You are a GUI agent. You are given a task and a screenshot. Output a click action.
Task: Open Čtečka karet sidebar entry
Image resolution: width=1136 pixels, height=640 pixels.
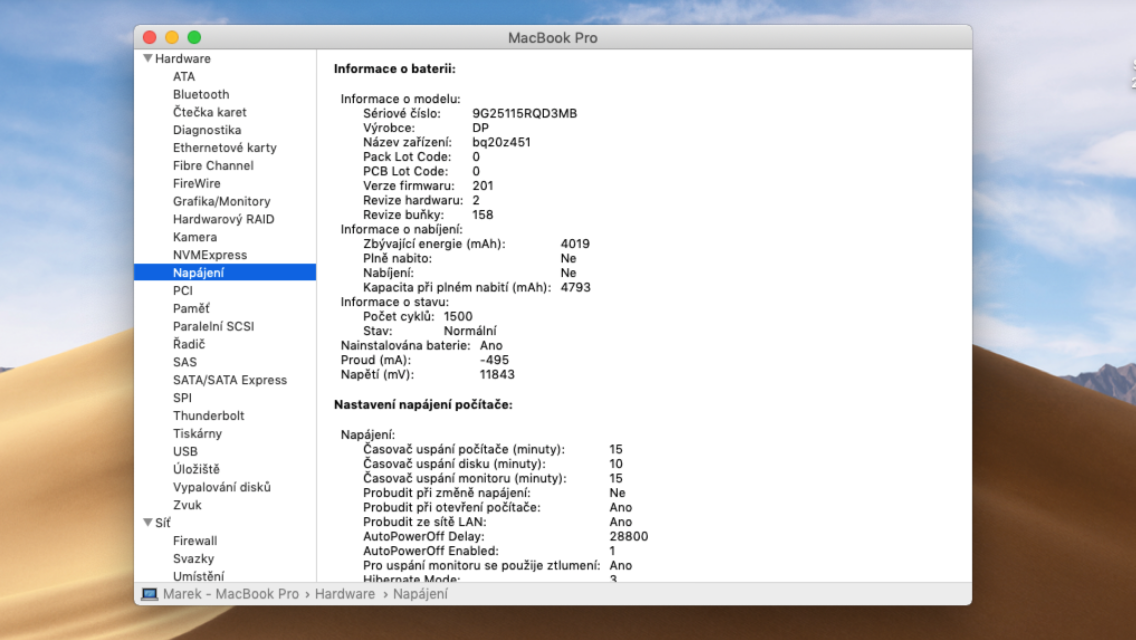(209, 112)
